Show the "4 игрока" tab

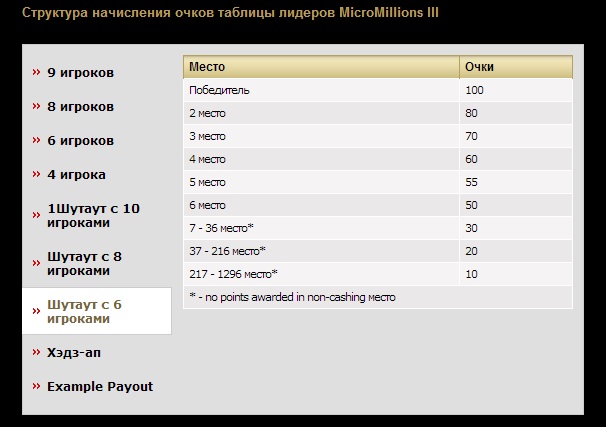pyautogui.click(x=76, y=175)
